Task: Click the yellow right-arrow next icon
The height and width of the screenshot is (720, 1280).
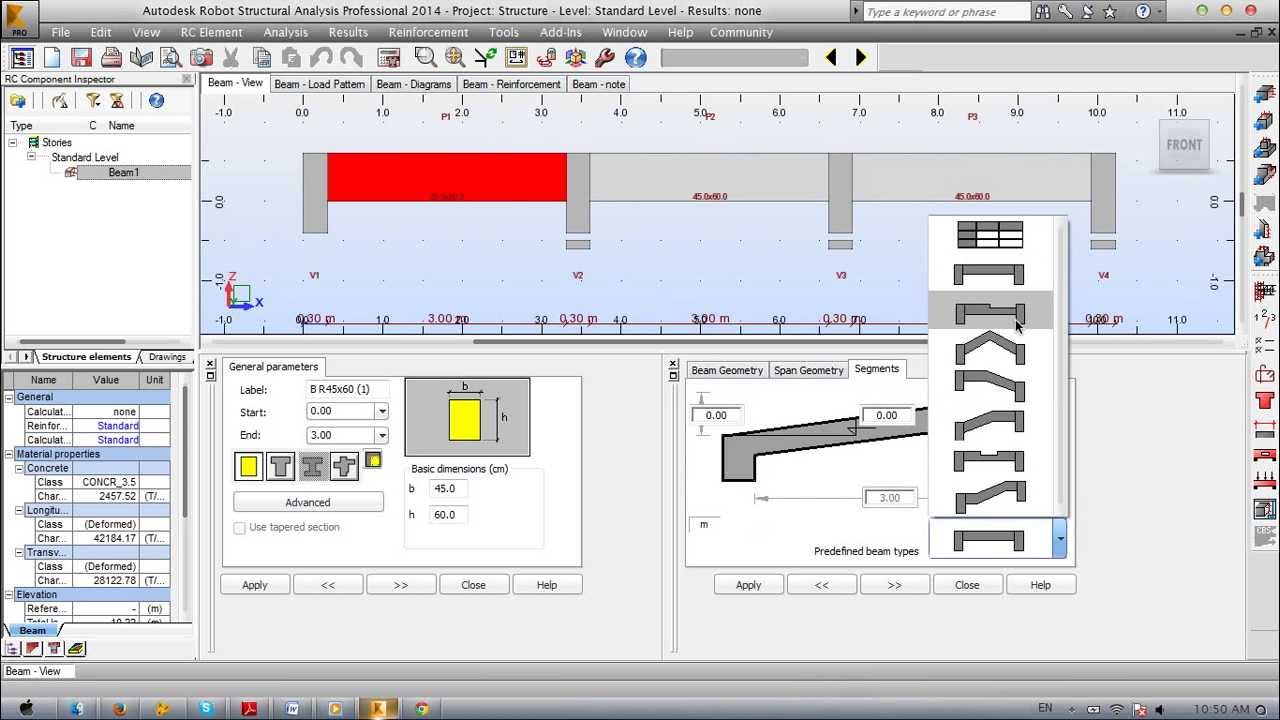Action: click(x=861, y=58)
